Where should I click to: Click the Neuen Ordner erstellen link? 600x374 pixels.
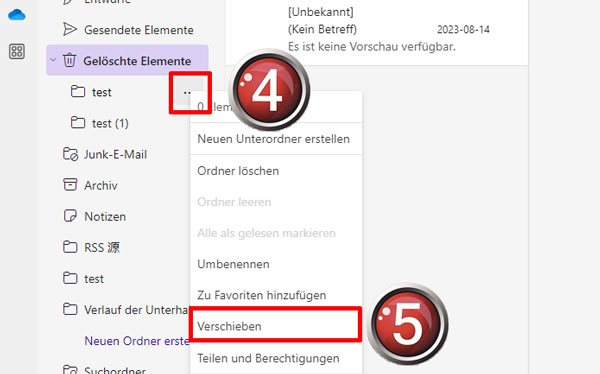137,341
